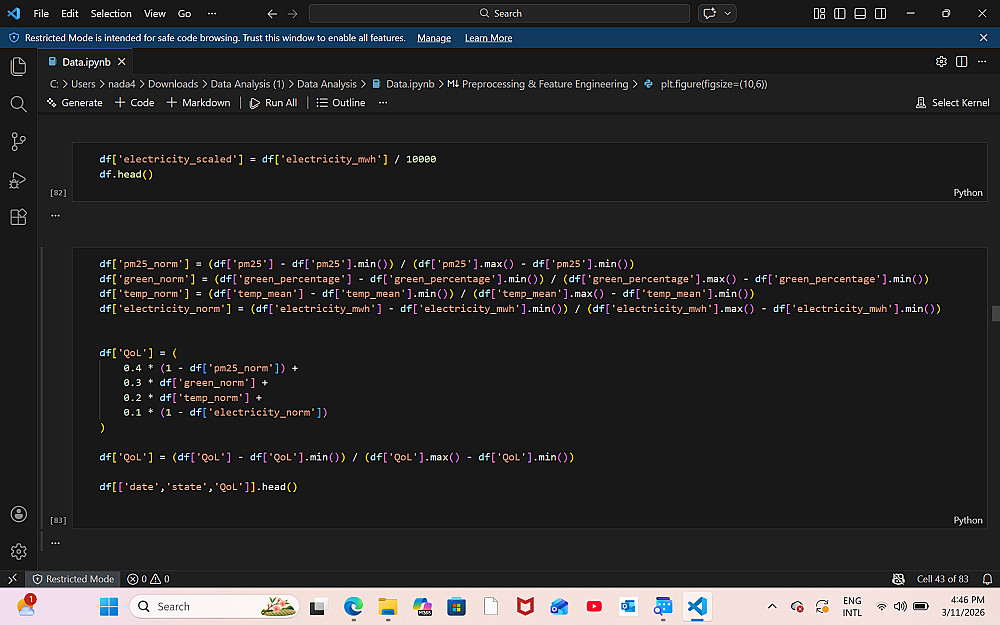
Task: Toggle the bottom panel layout button
Action: point(860,13)
